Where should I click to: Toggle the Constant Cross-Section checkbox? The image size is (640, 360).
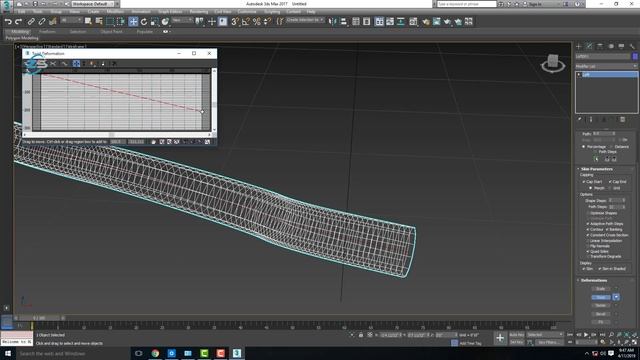coord(588,235)
